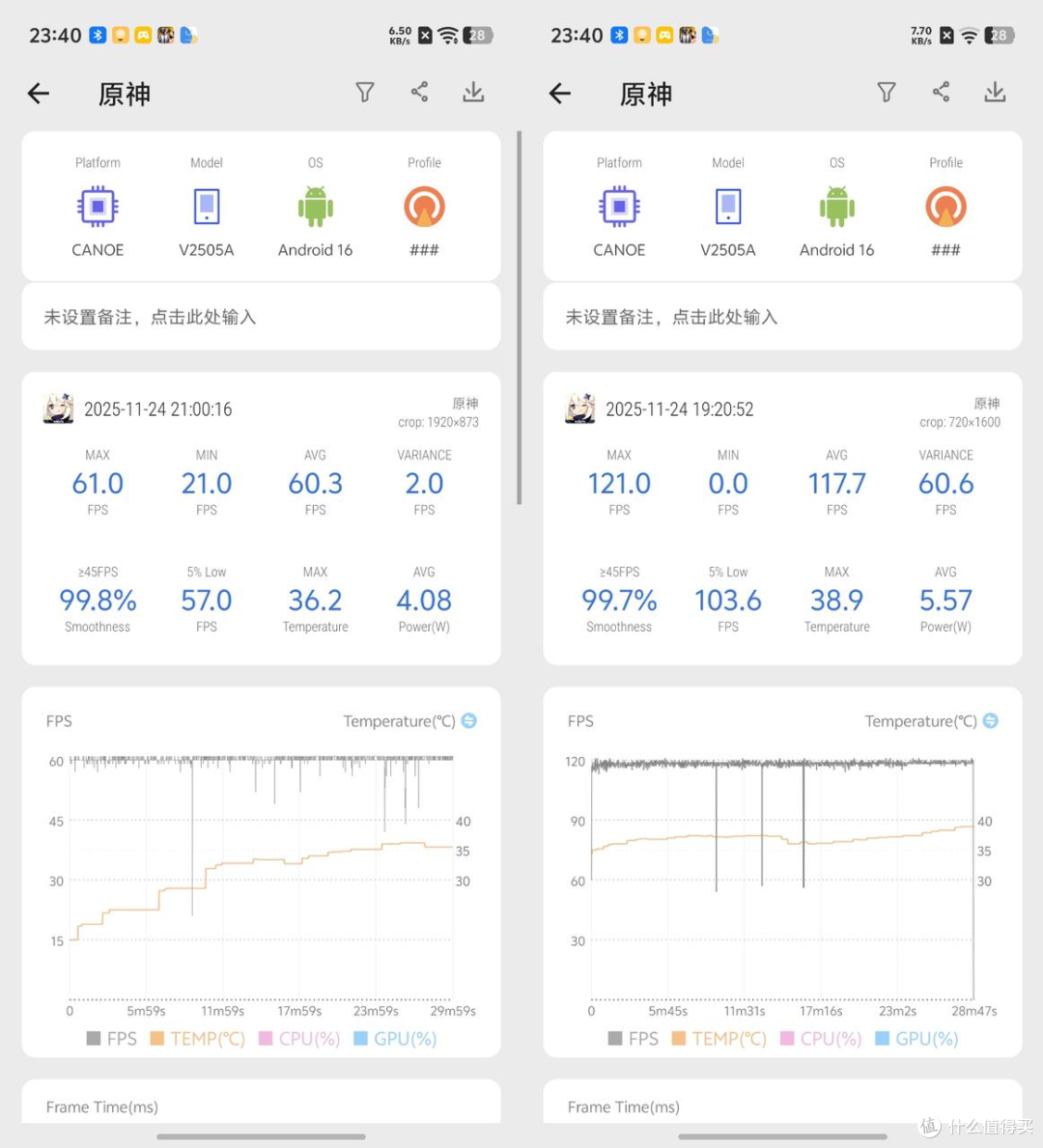Tap AVG 60.3 FPS value

tap(316, 483)
